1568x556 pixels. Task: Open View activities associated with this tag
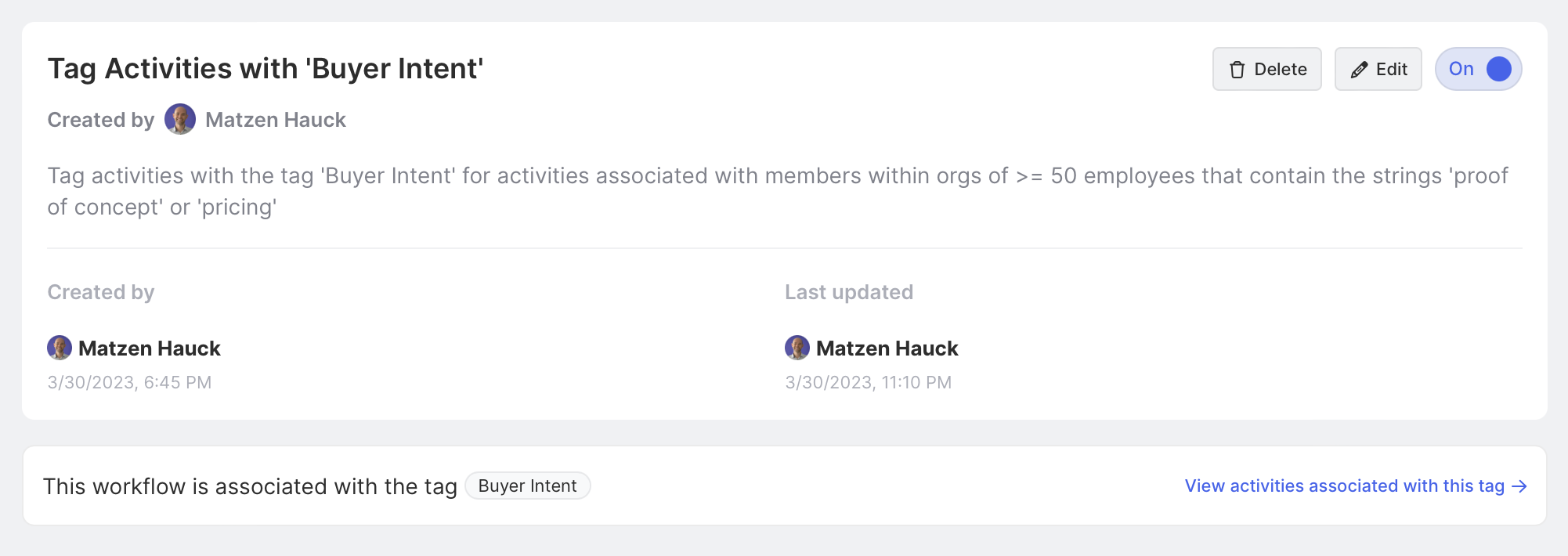click(1344, 486)
